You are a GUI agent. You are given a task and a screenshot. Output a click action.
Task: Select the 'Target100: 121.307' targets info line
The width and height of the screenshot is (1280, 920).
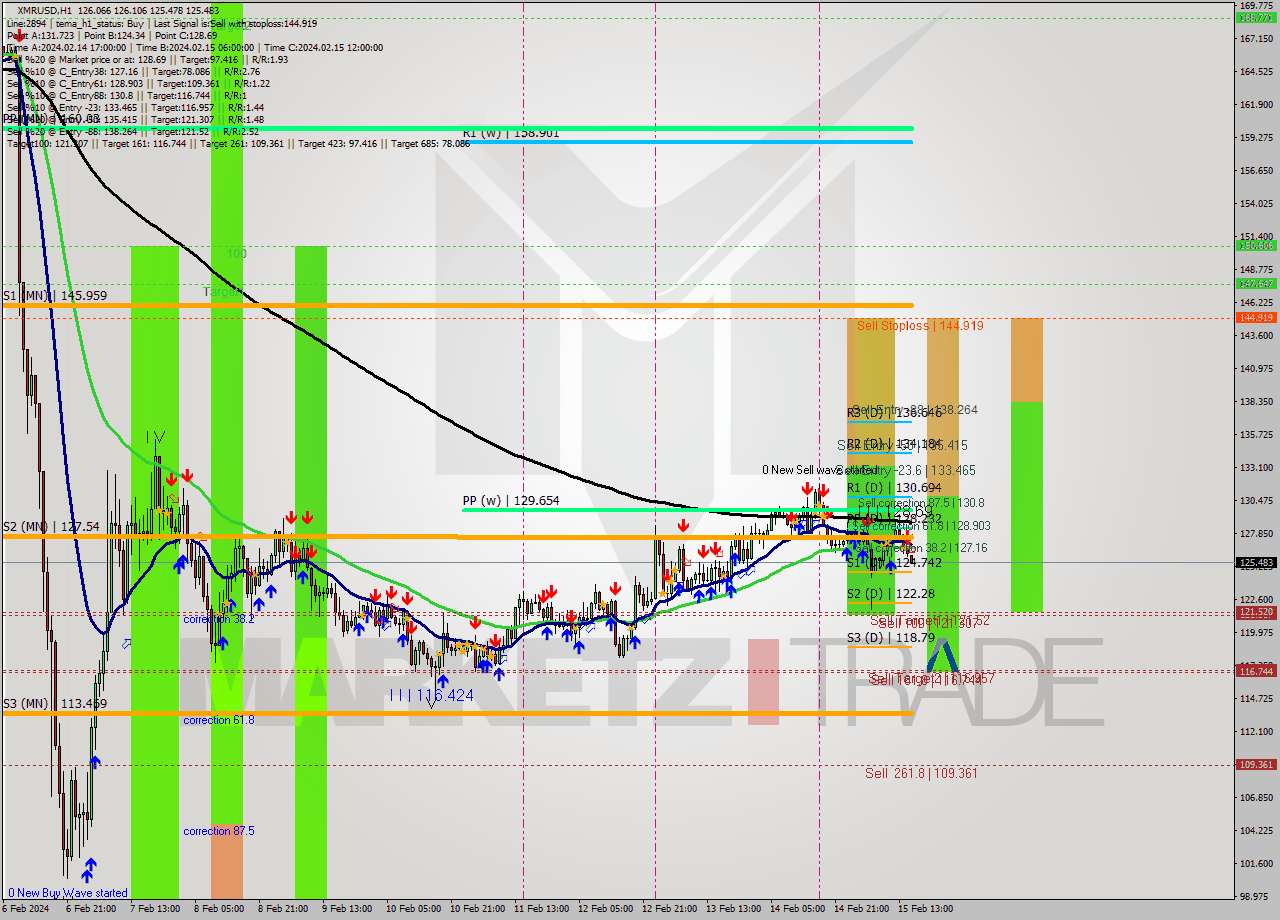click(238, 144)
